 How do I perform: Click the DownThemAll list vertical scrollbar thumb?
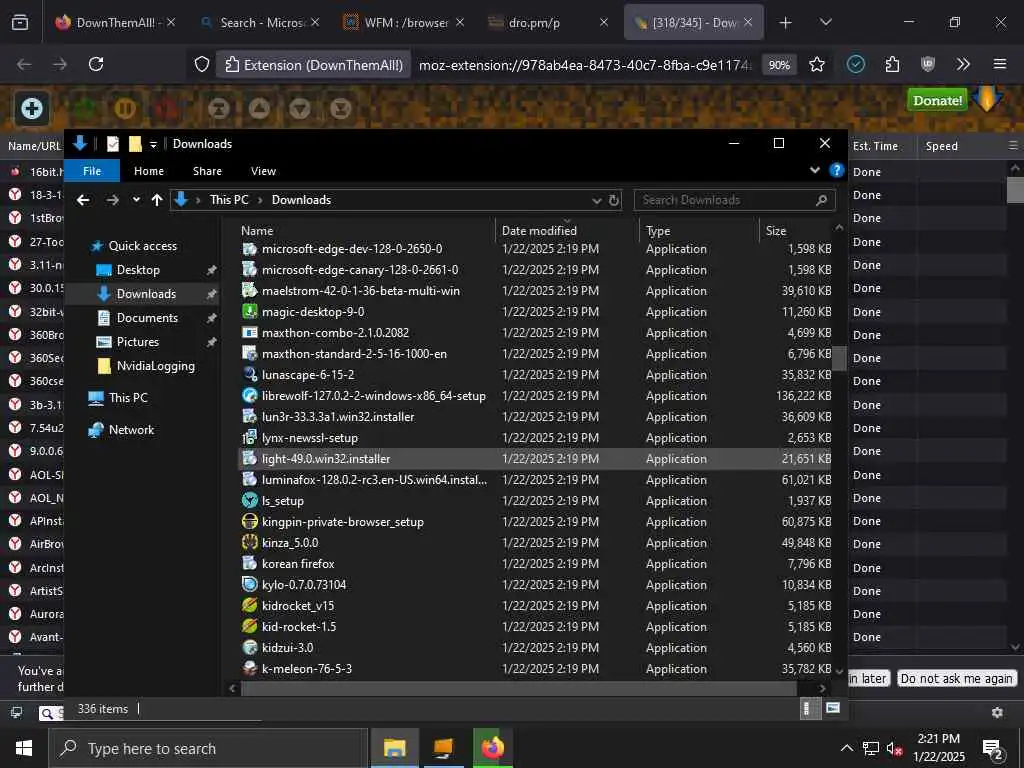click(1016, 190)
